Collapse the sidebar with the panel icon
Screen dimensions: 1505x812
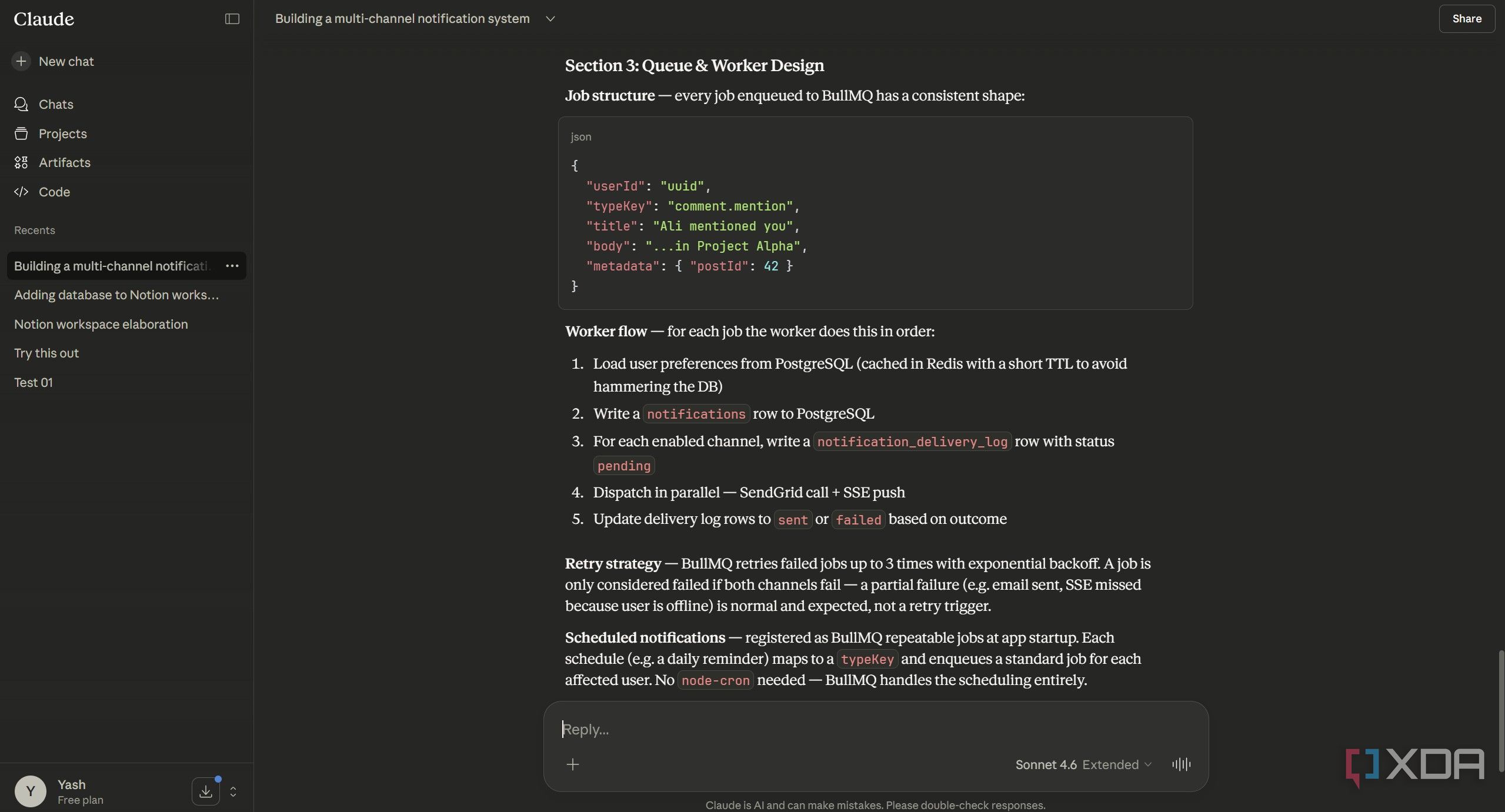click(x=232, y=19)
